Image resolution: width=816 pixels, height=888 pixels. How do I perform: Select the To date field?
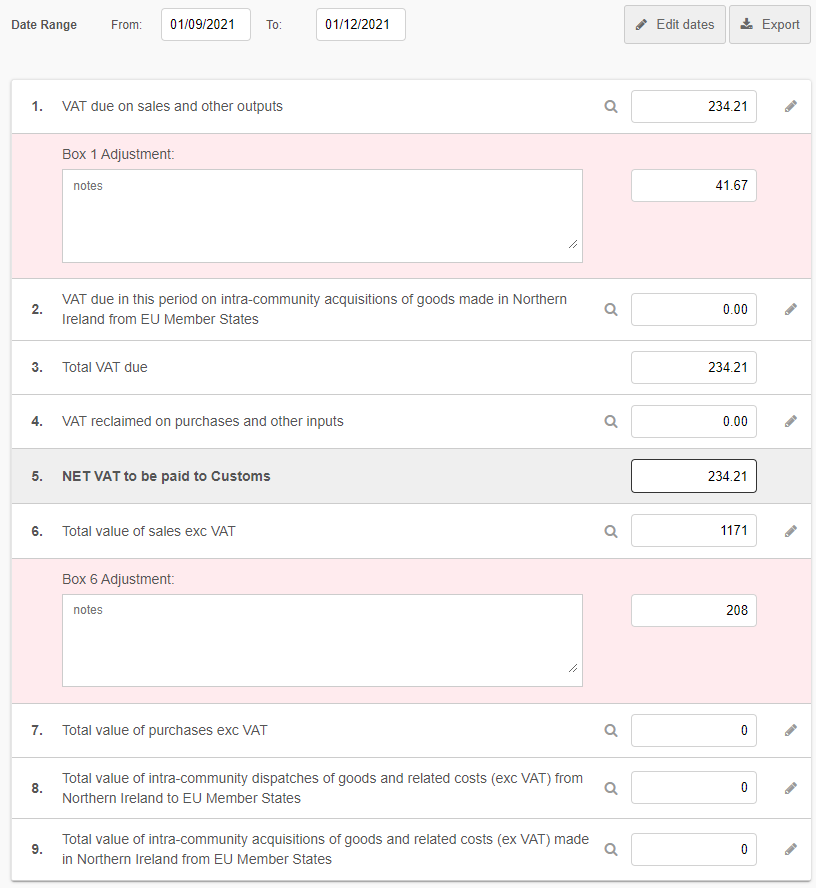pyautogui.click(x=360, y=25)
